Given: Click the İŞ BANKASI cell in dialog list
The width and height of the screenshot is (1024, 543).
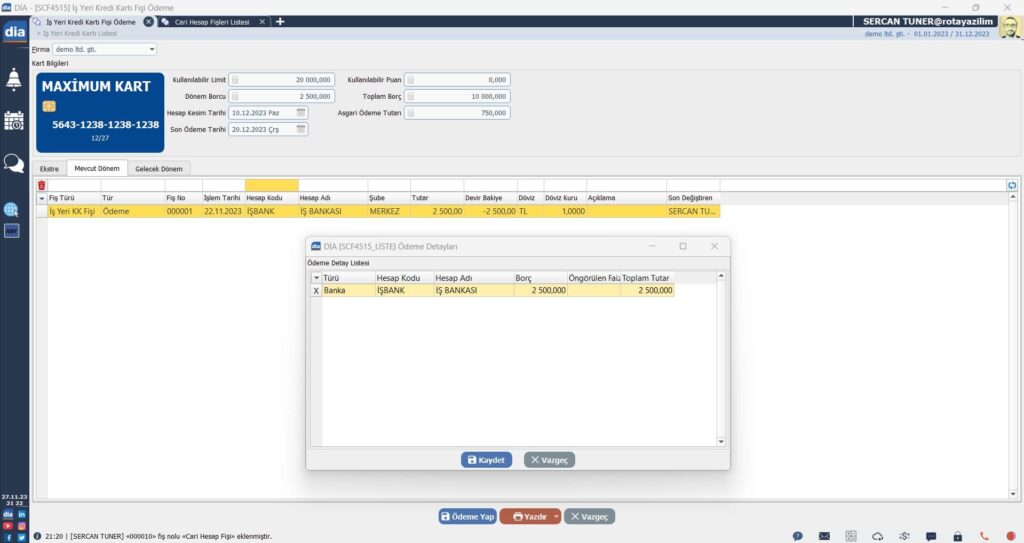Looking at the screenshot, I should [473, 291].
